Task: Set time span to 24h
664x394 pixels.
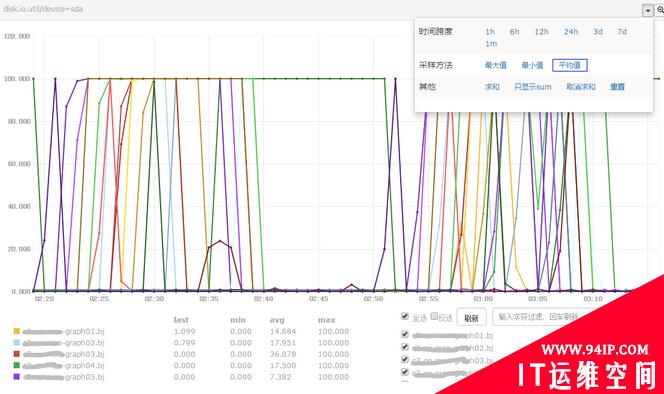Action: 571,32
